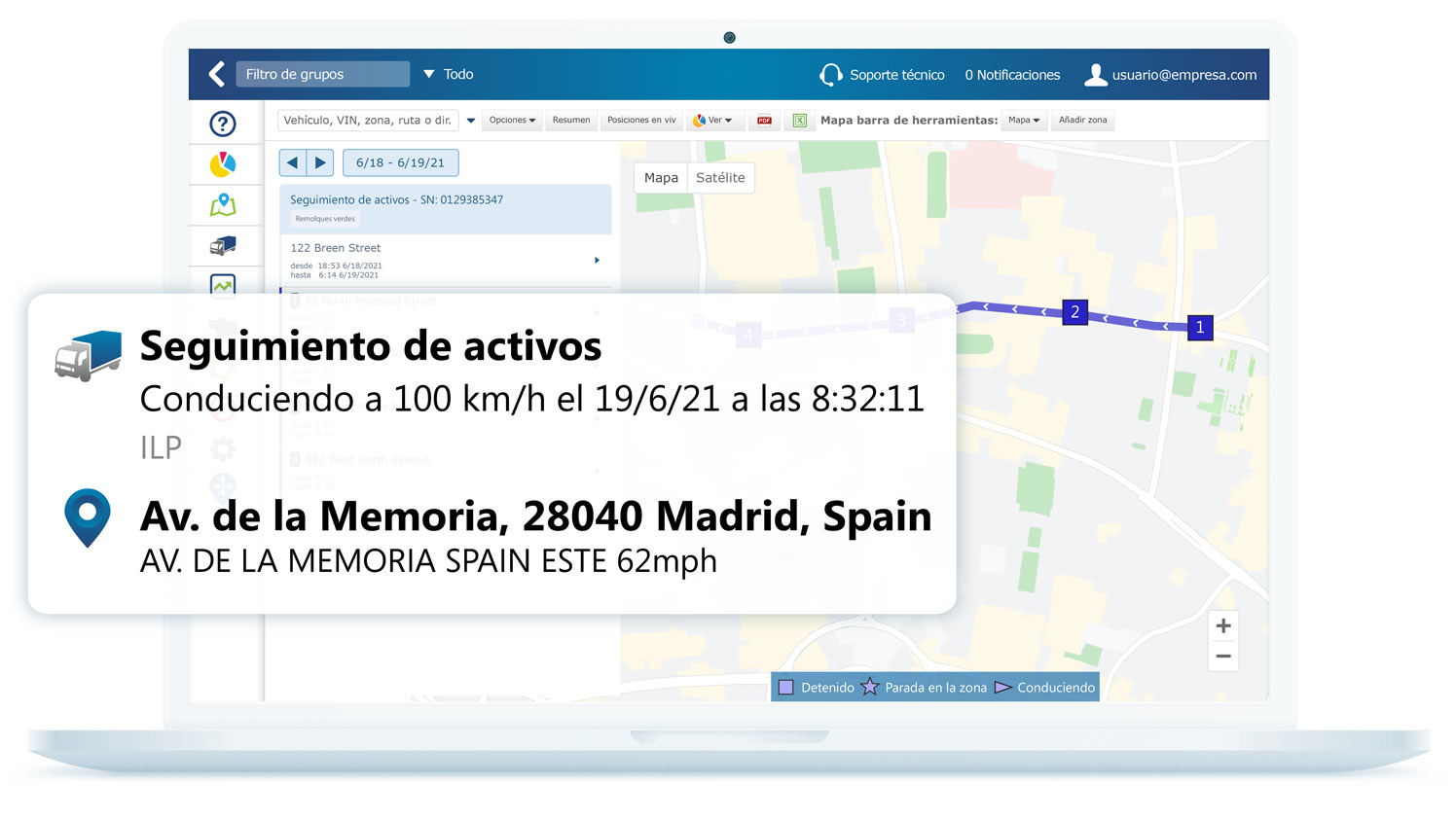Expand the search field dropdown arrow
Viewport: 1456px width, 819px height.
coord(471,121)
